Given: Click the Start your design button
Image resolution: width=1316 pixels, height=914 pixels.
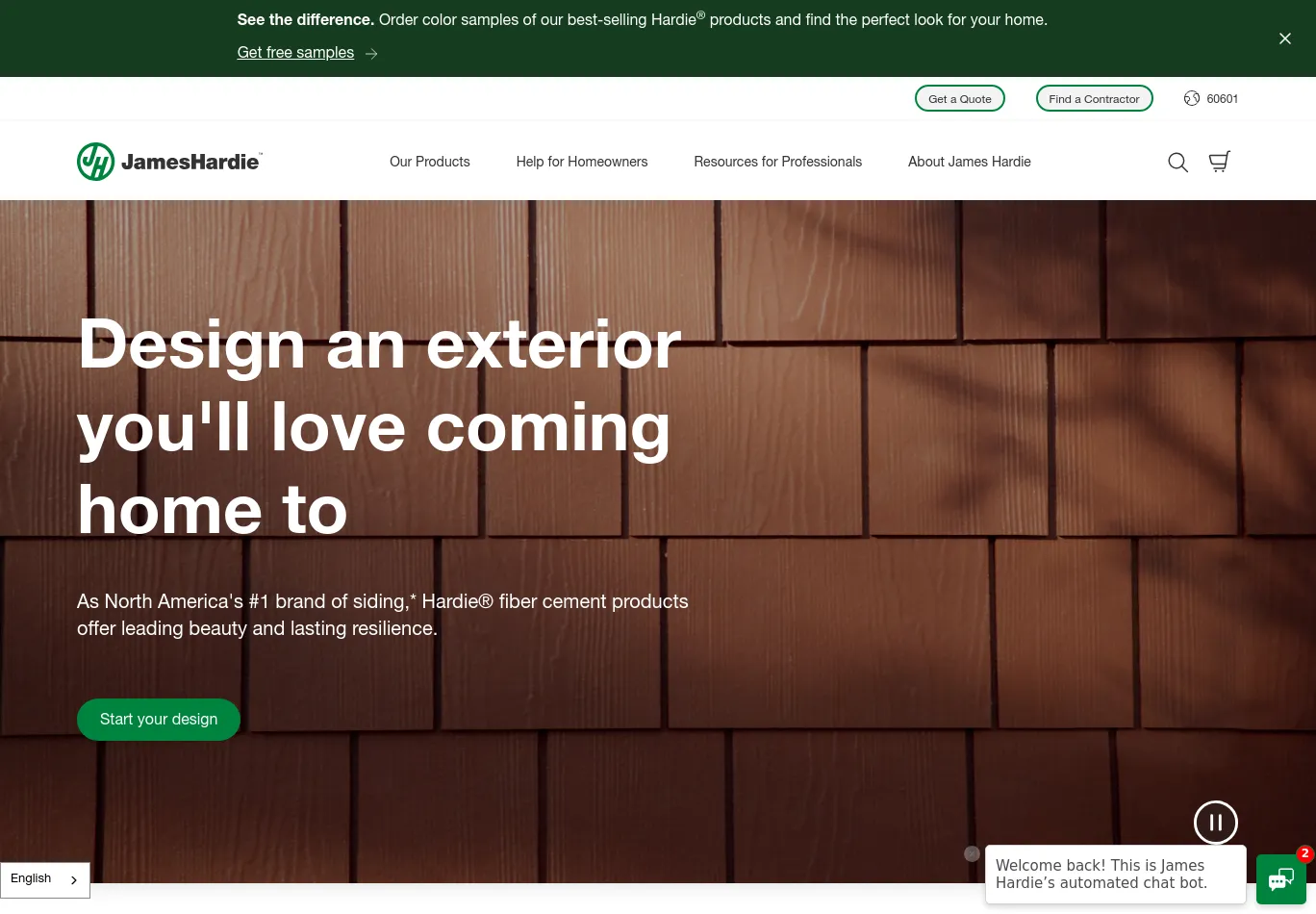Looking at the screenshot, I should coord(159,720).
